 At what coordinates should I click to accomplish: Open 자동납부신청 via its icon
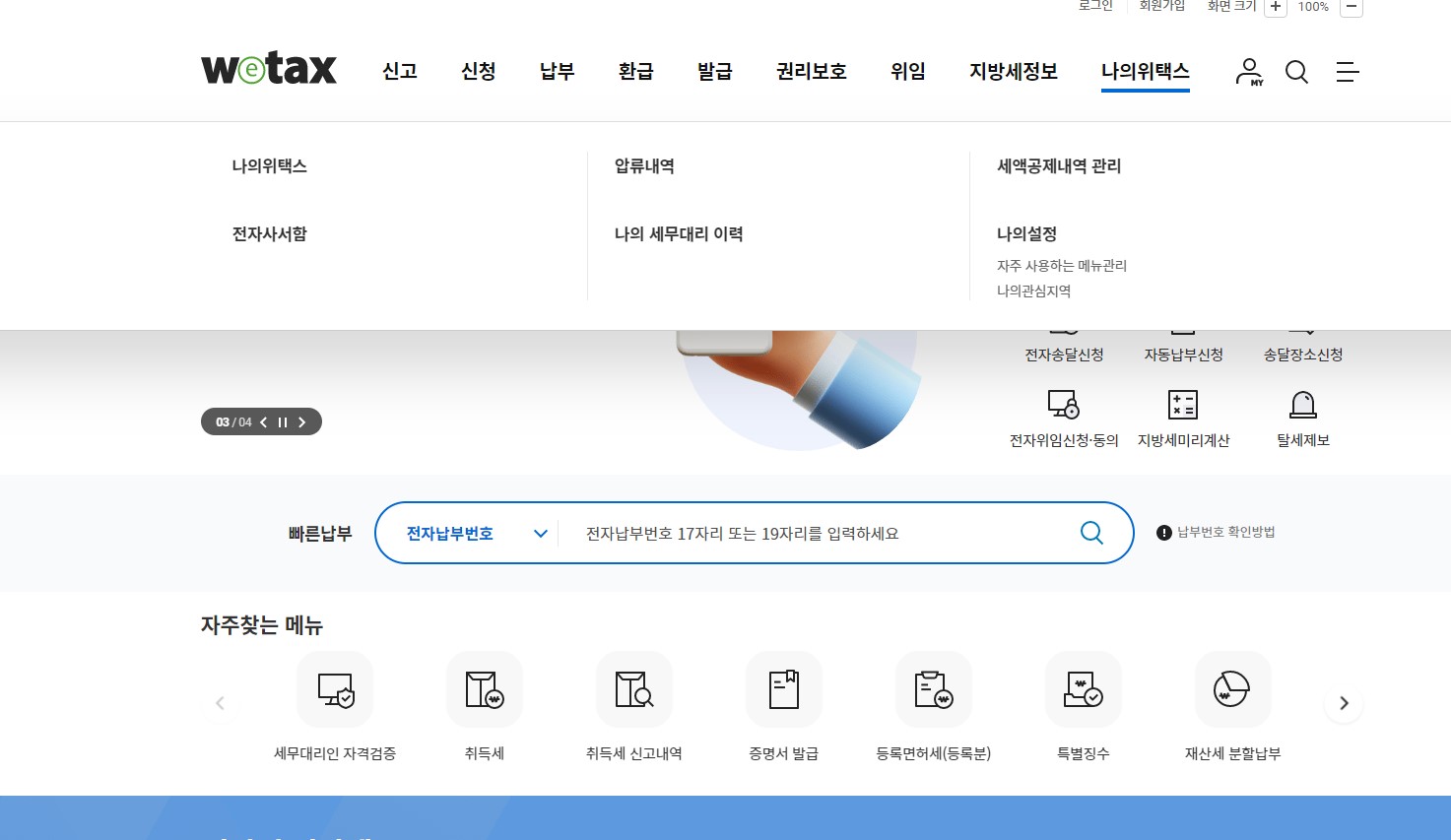[x=1183, y=325]
